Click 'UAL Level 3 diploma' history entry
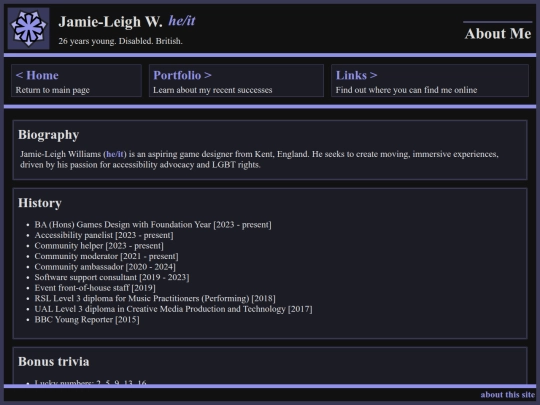This screenshot has width=540, height=405. click(173, 309)
